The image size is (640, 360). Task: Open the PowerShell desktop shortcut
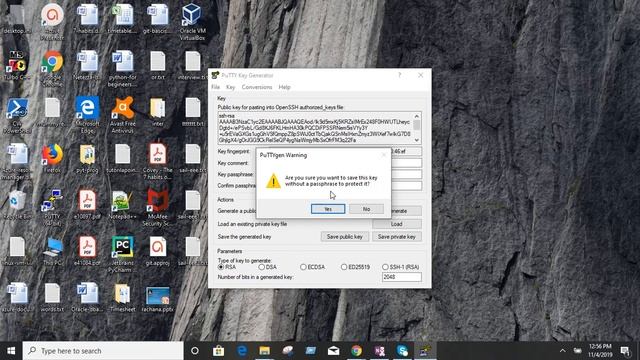17,115
